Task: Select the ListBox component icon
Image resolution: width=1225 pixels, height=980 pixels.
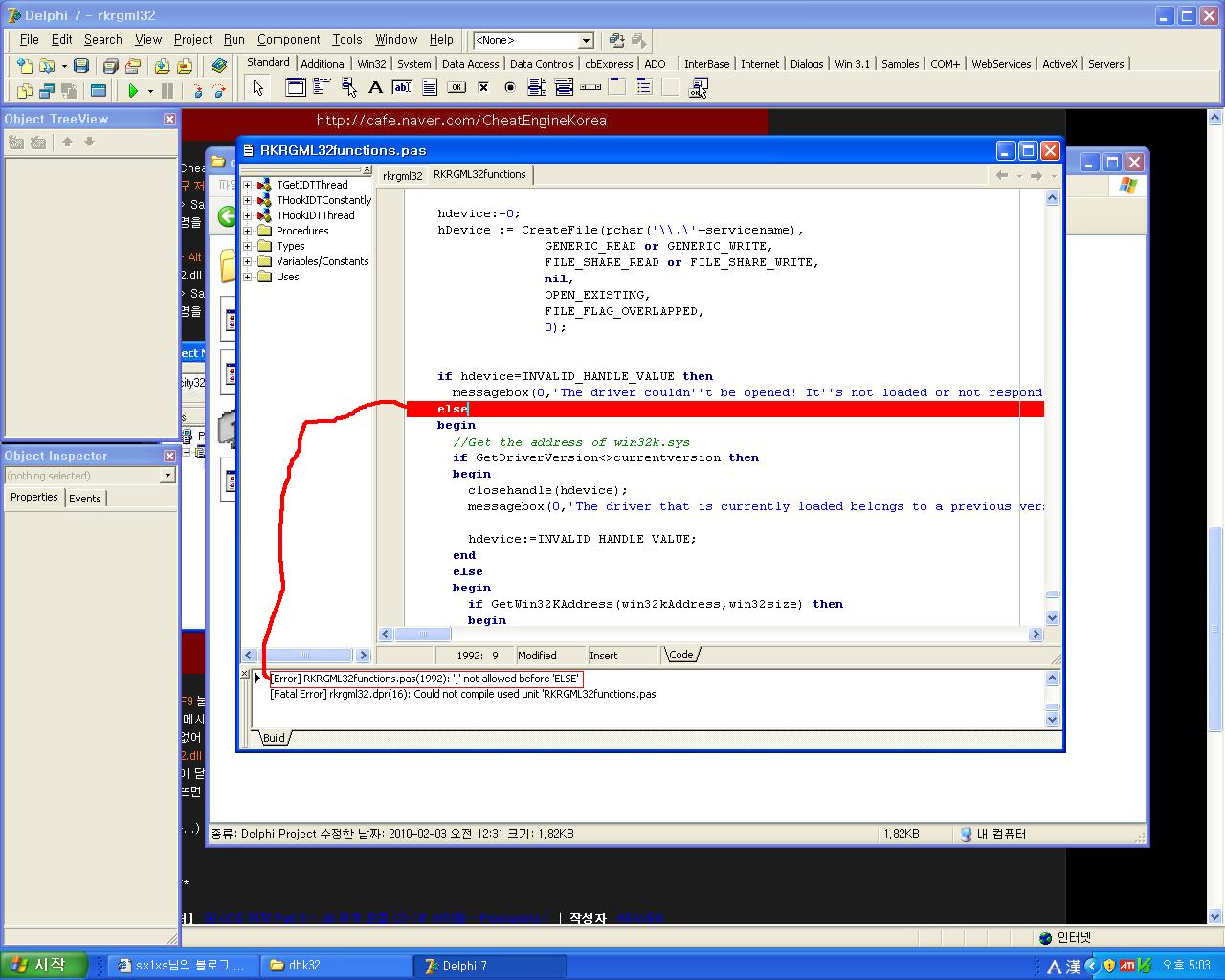Action: click(x=537, y=87)
